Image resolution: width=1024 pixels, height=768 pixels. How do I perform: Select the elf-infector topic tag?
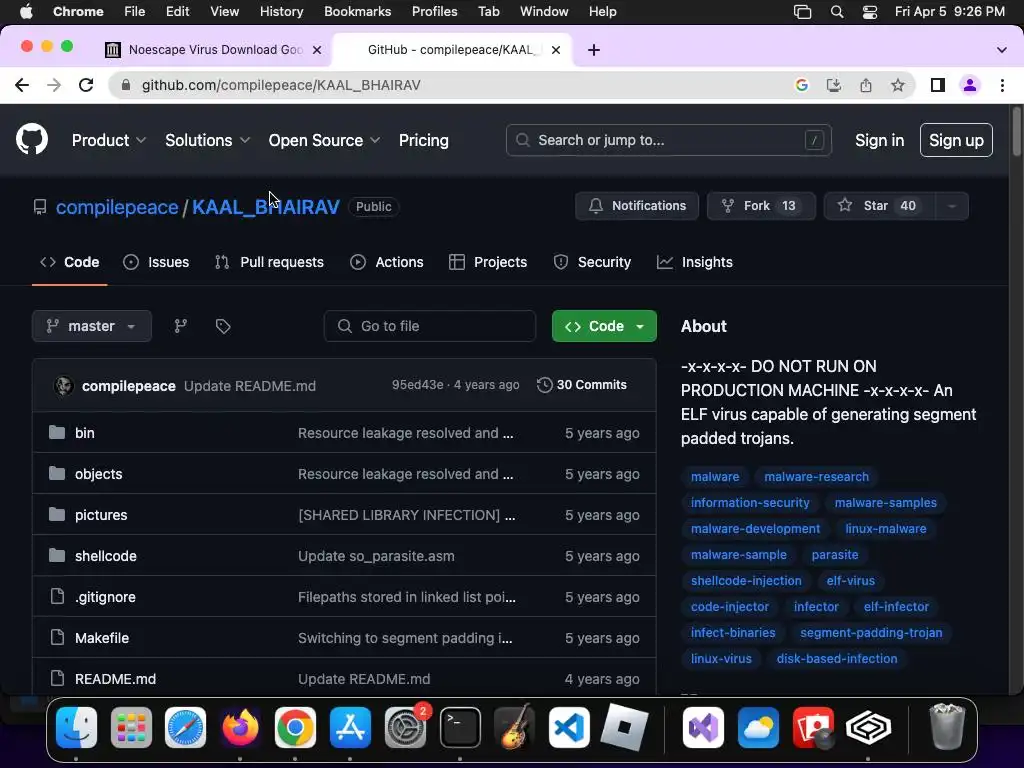896,607
